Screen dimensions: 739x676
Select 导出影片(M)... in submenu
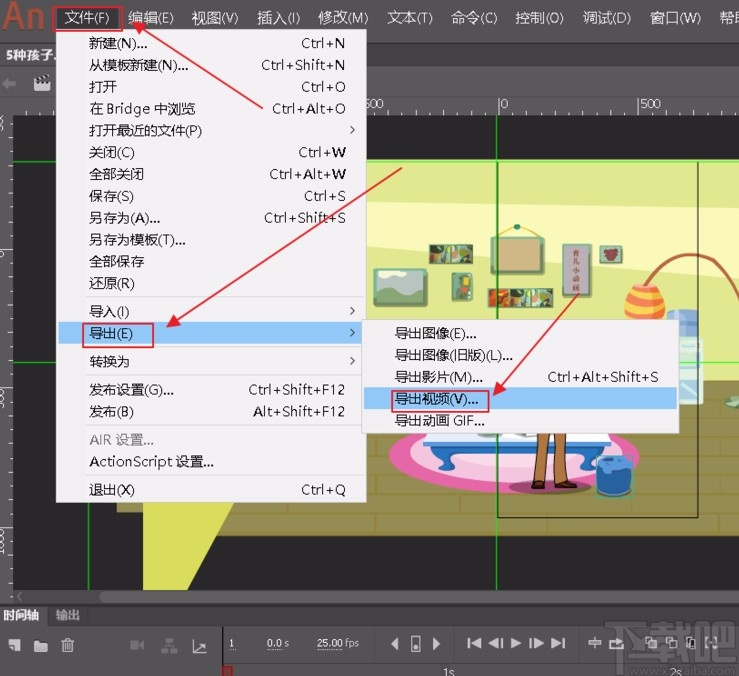520,377
